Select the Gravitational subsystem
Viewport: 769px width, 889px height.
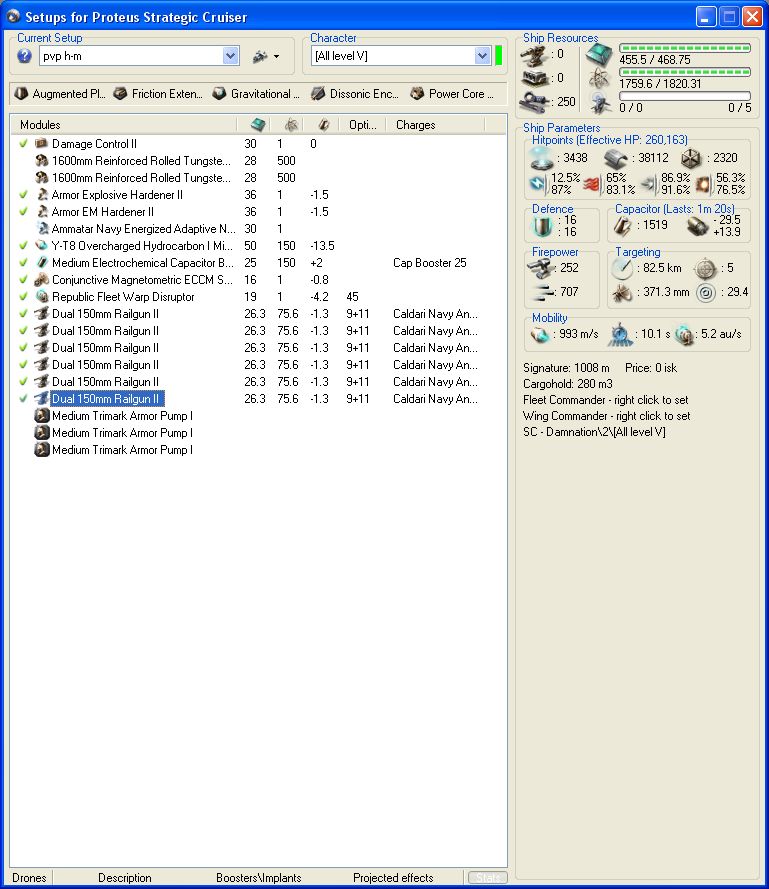256,94
